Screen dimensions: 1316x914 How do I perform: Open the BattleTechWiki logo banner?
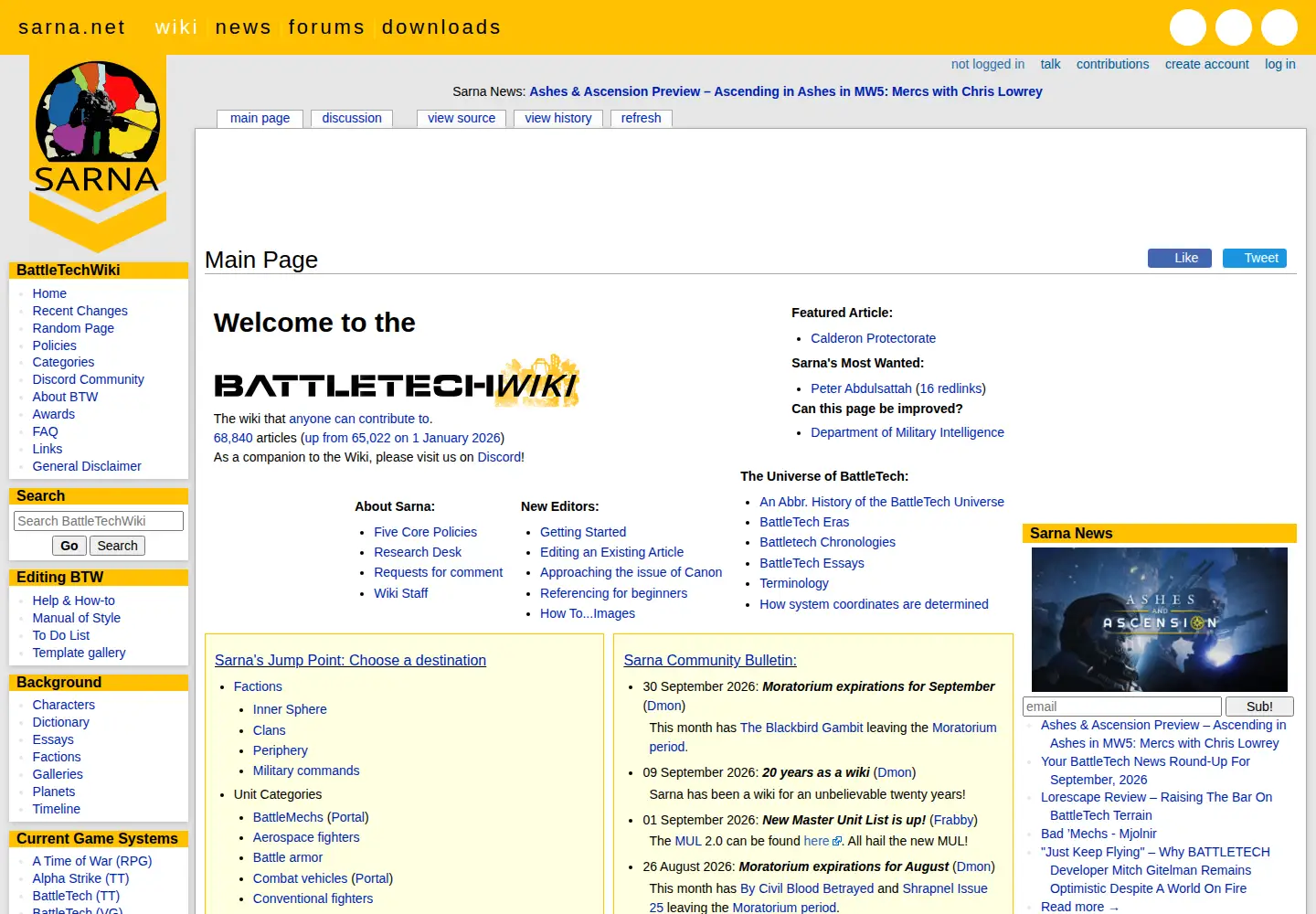(x=397, y=381)
